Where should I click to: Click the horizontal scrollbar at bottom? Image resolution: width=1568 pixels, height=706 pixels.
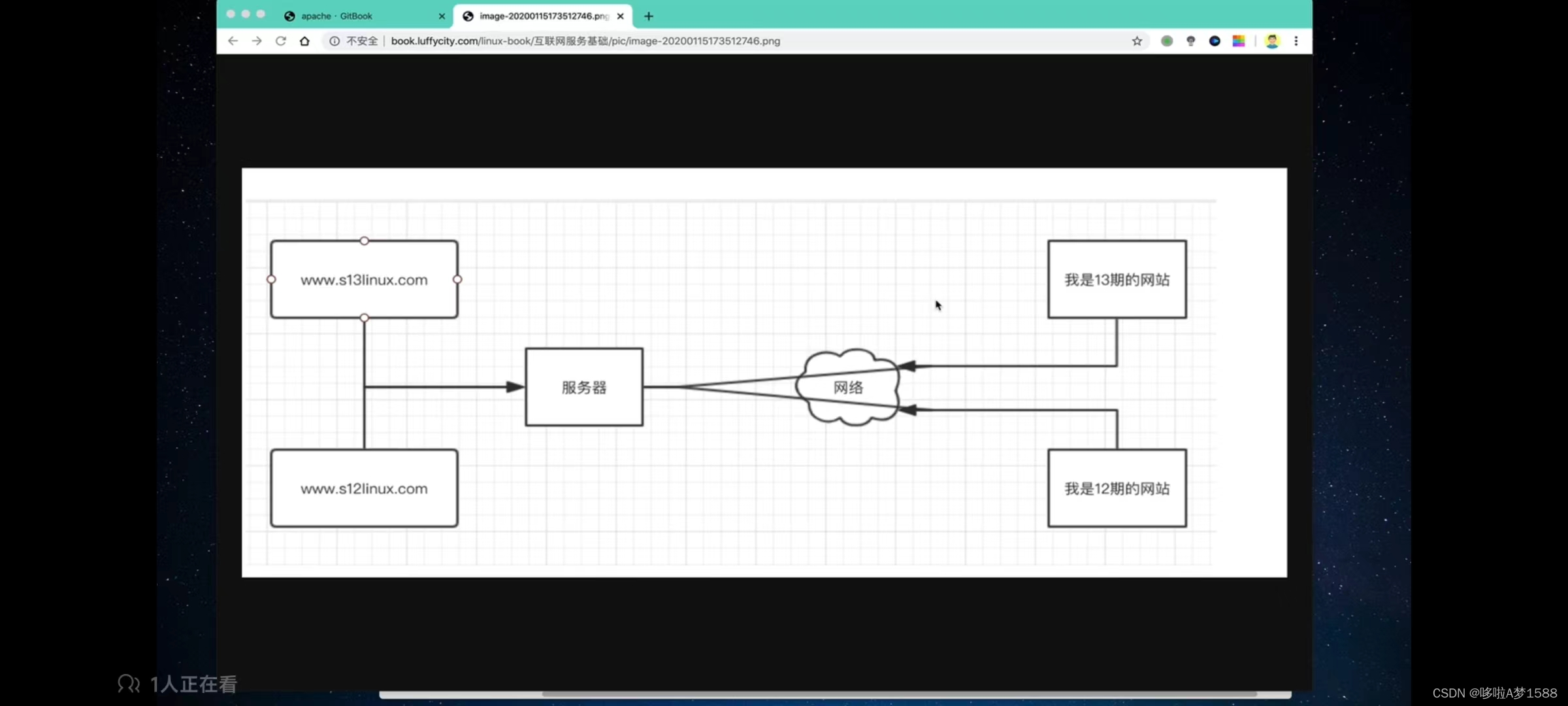pos(899,694)
